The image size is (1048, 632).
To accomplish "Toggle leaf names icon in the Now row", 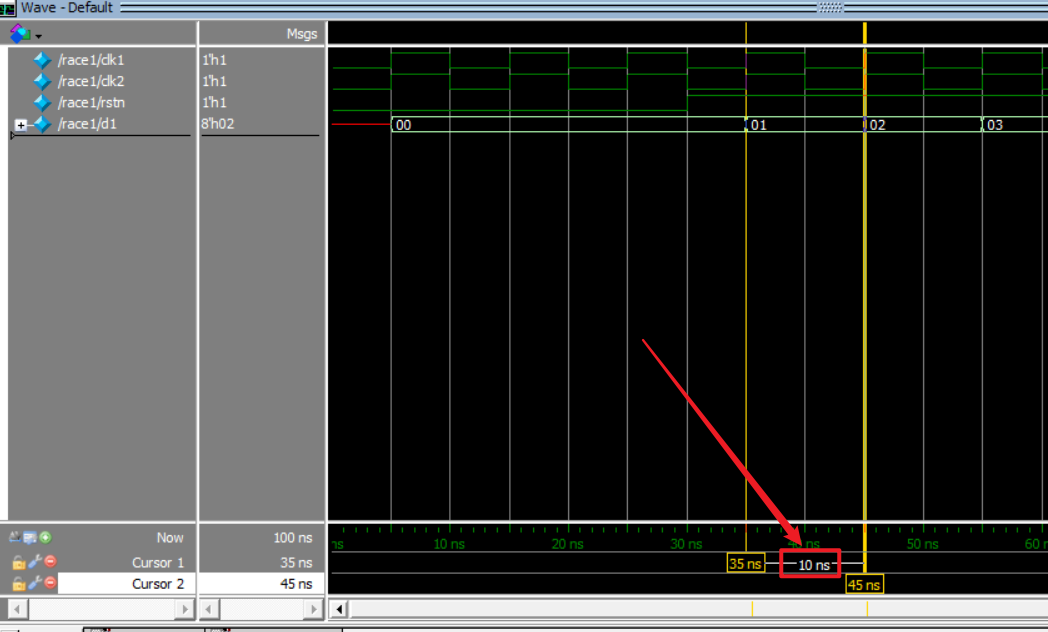I will (15, 537).
